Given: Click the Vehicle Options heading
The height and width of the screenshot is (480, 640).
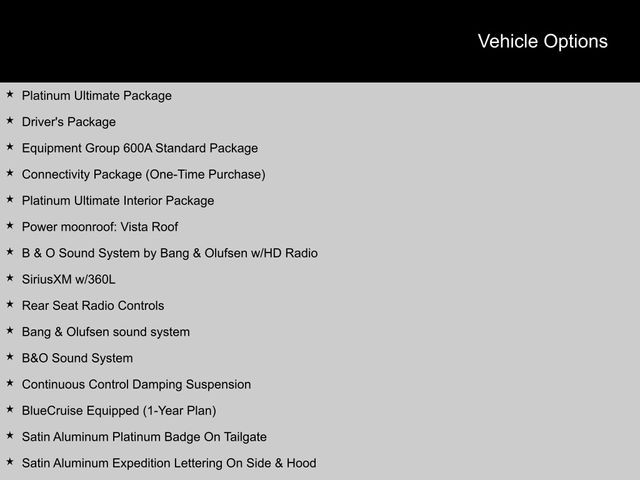Looking at the screenshot, I should coord(542,41).
